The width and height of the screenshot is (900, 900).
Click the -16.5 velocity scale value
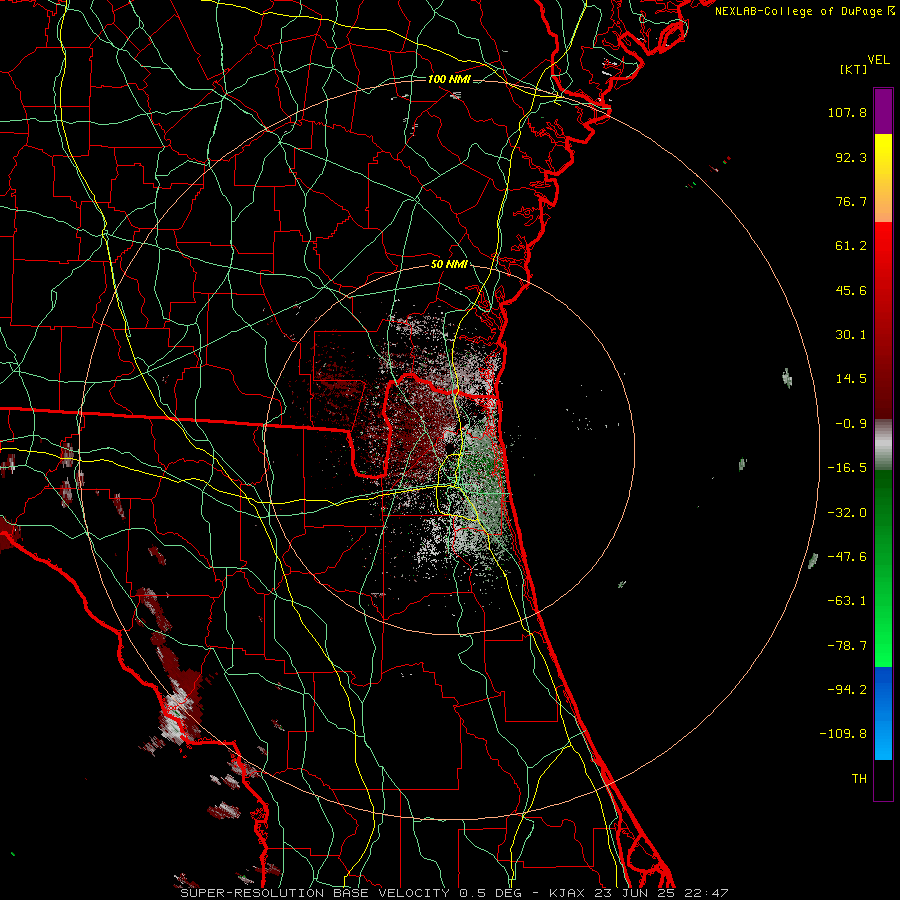[847, 468]
